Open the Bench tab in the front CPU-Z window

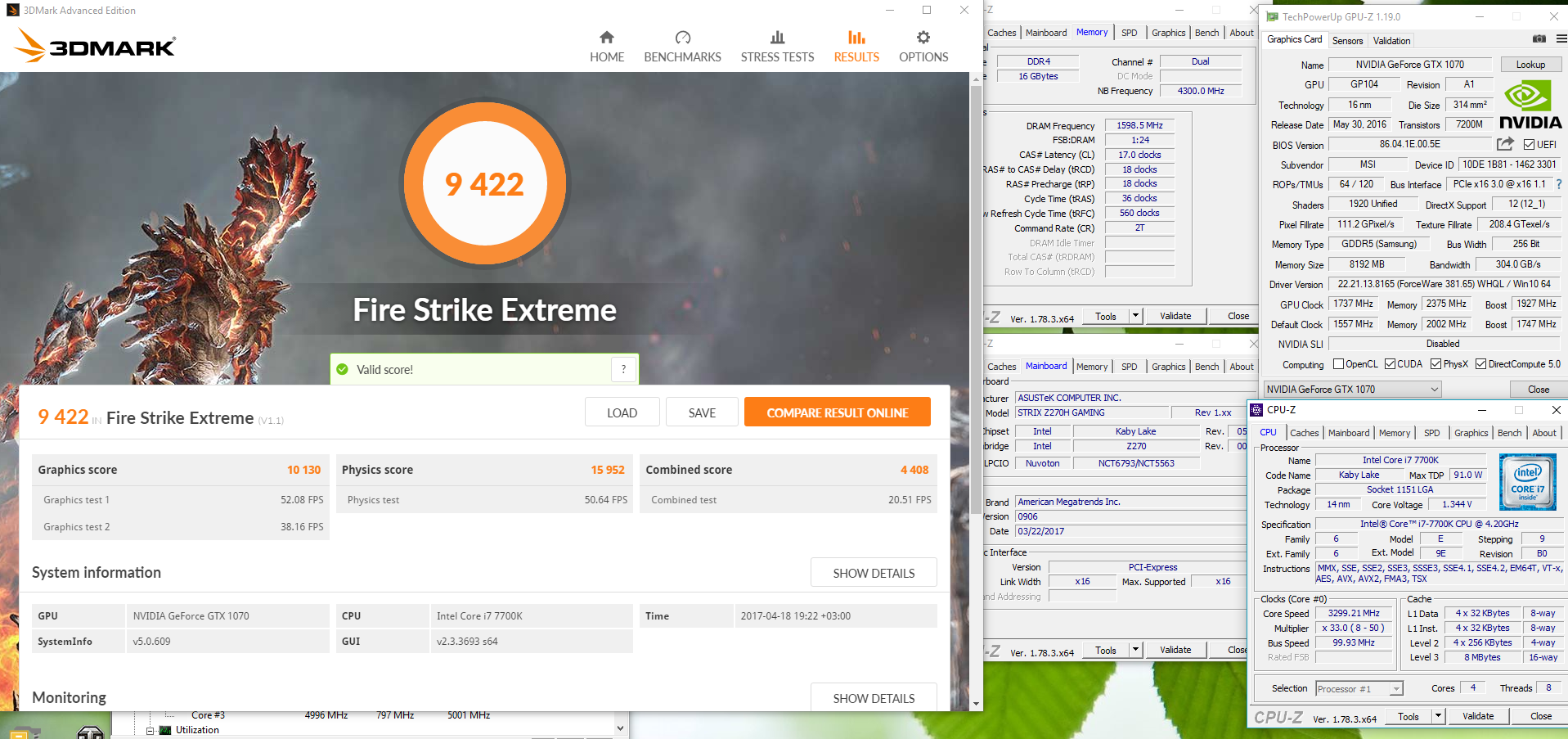(1509, 433)
